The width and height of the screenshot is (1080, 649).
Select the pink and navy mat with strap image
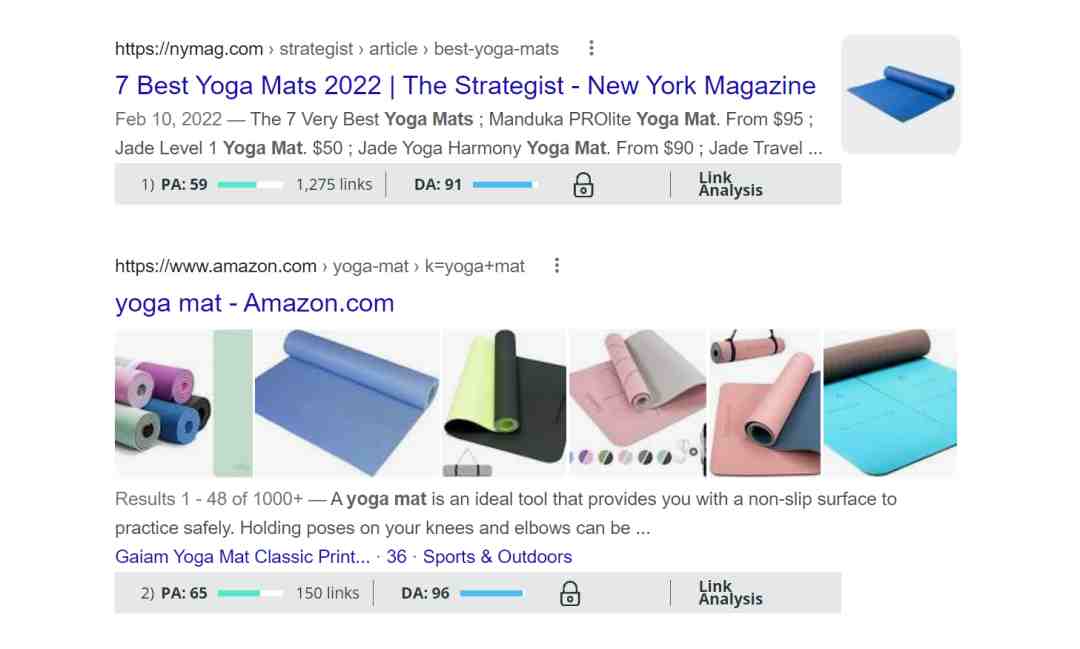tap(765, 403)
